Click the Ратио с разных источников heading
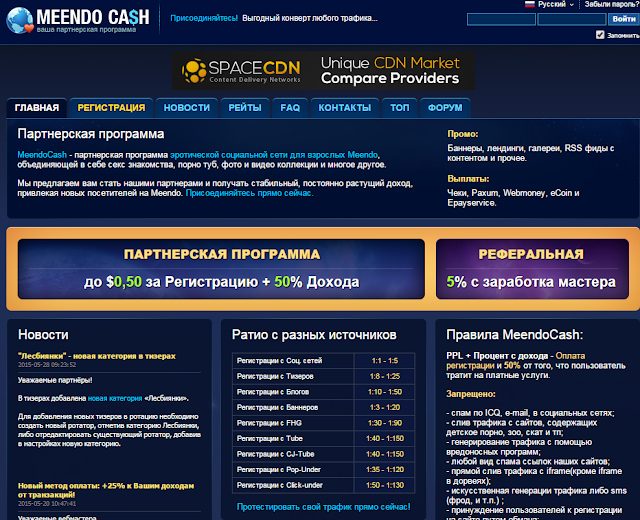This screenshot has height=520, width=640. (x=314, y=335)
